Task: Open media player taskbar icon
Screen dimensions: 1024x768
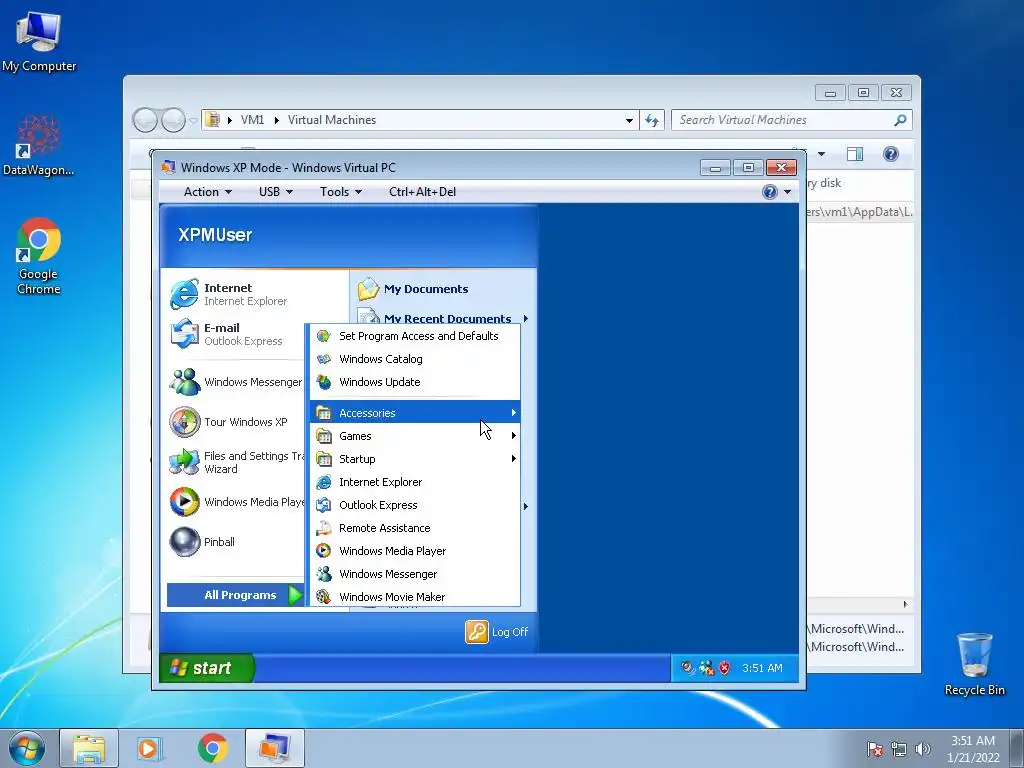Action: pos(150,748)
